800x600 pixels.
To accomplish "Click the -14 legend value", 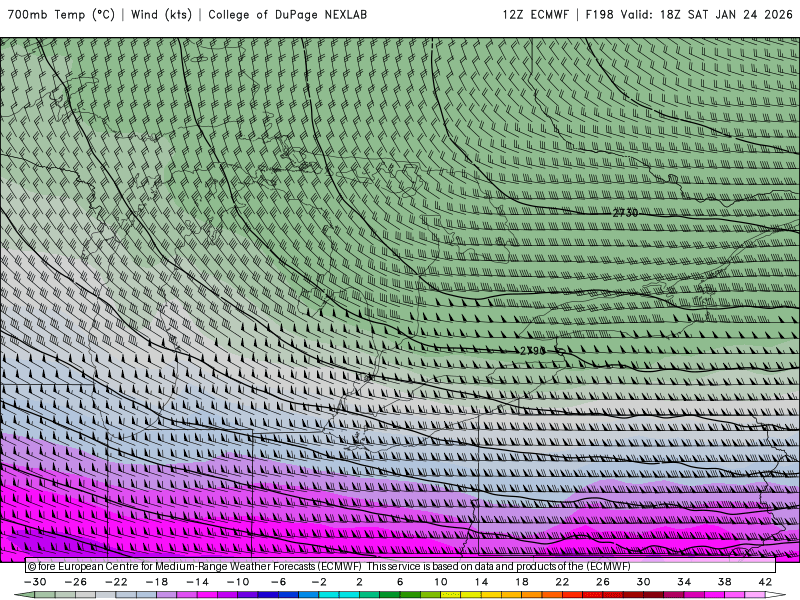I will point(197,582).
